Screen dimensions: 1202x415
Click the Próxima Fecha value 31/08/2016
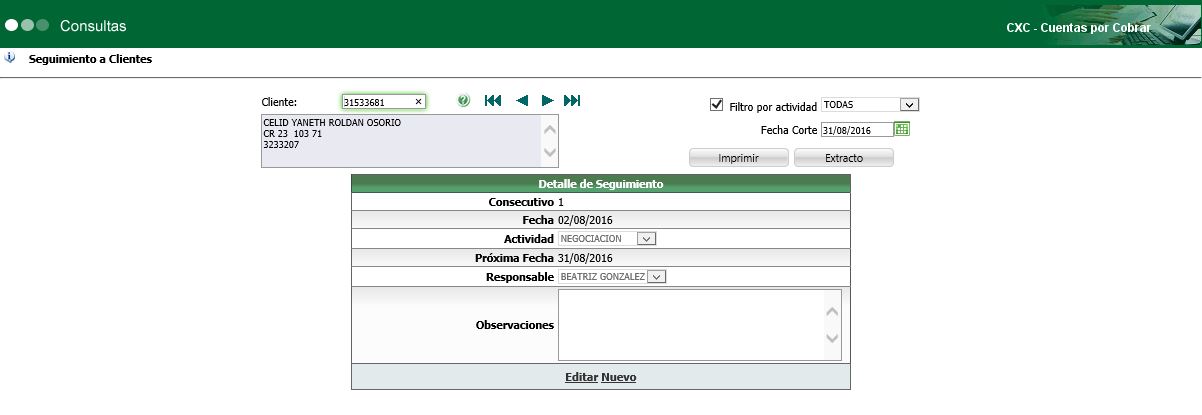[585, 258]
